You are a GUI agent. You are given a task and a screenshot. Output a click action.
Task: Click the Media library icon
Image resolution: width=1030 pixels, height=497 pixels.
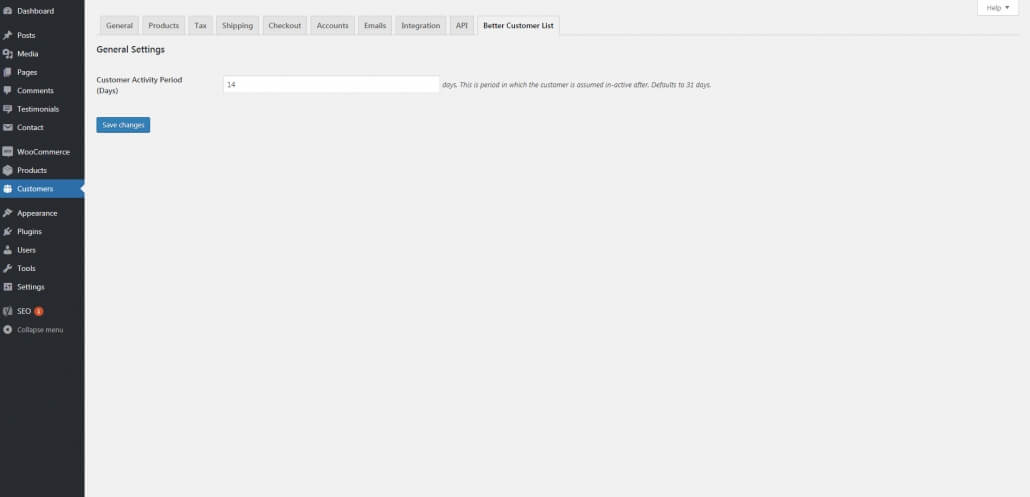click(8, 54)
